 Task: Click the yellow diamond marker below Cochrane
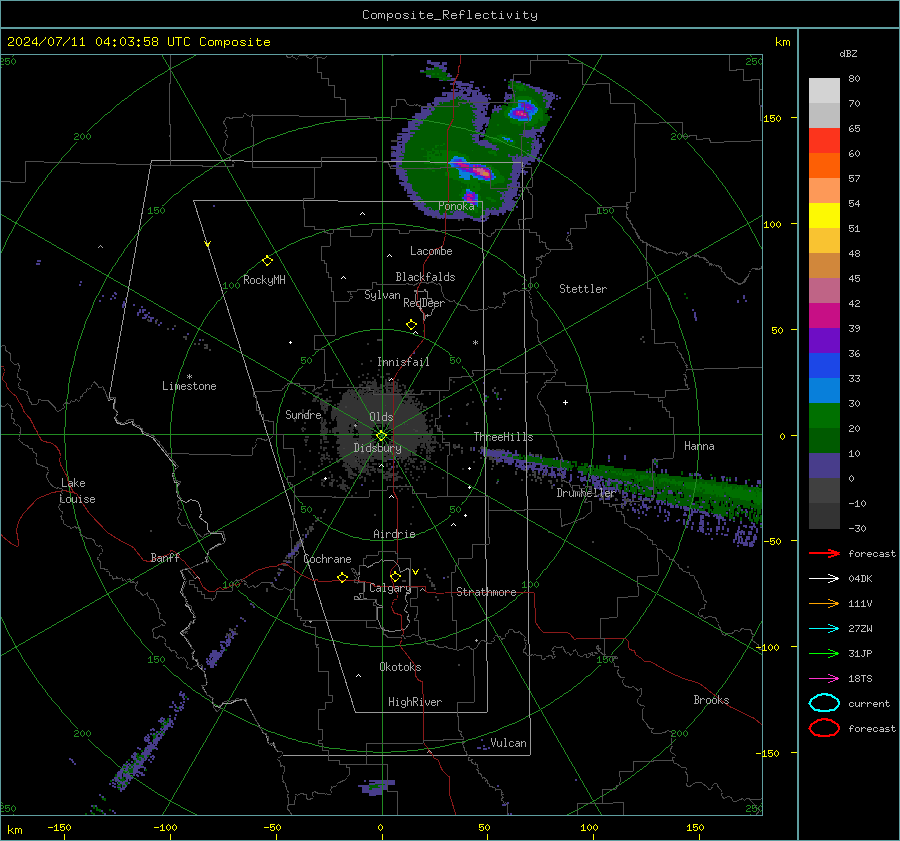342,577
